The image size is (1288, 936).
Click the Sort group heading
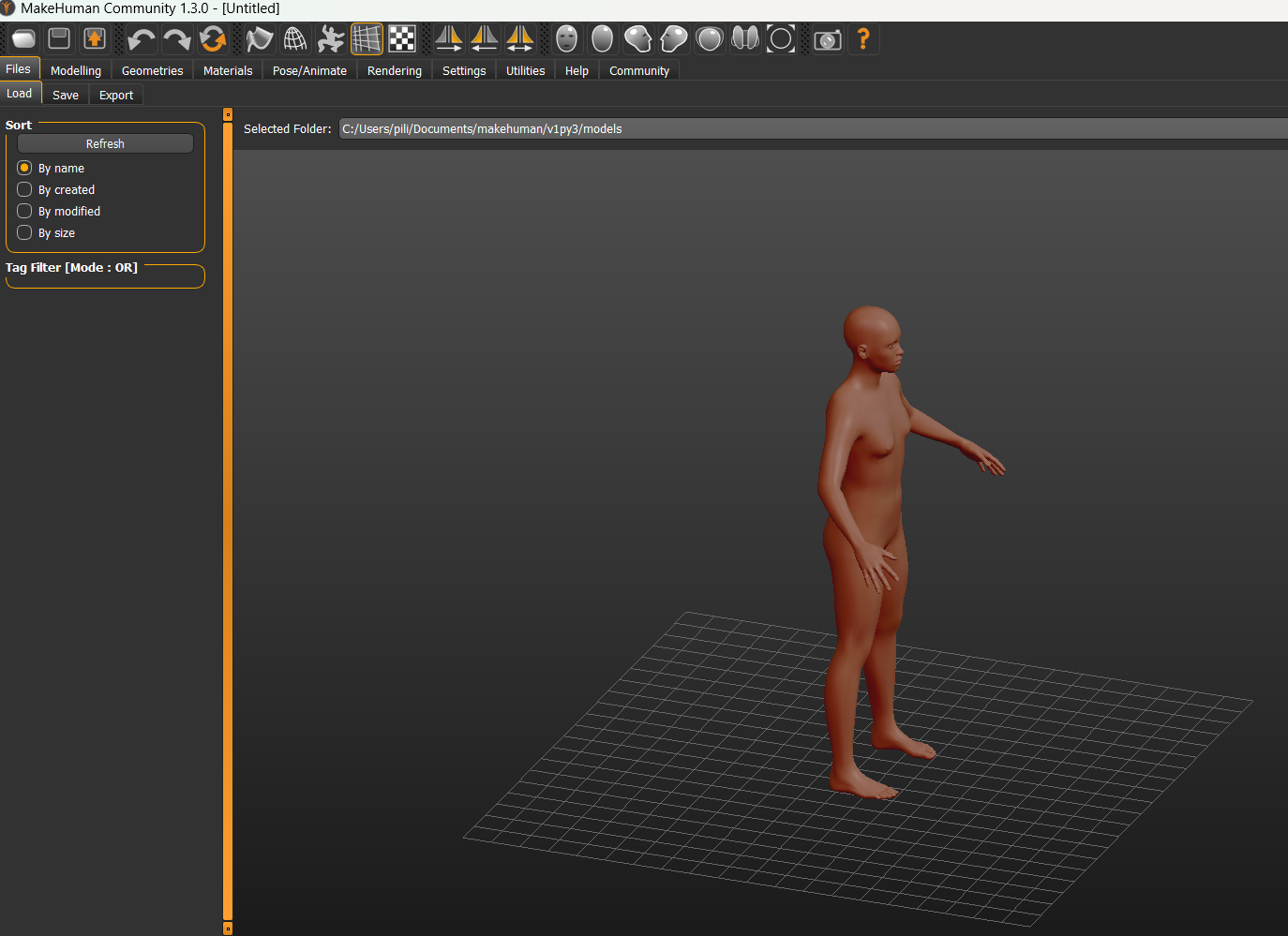(x=19, y=126)
